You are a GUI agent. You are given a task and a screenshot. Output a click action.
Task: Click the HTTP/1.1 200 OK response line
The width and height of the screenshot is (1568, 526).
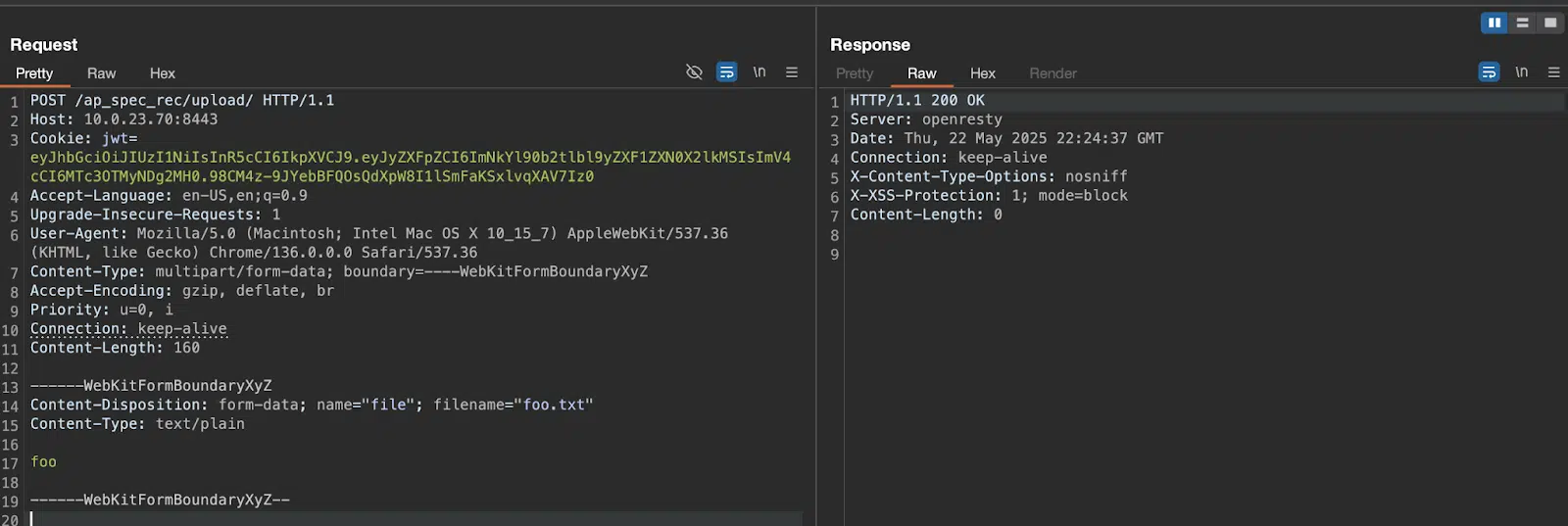point(917,100)
